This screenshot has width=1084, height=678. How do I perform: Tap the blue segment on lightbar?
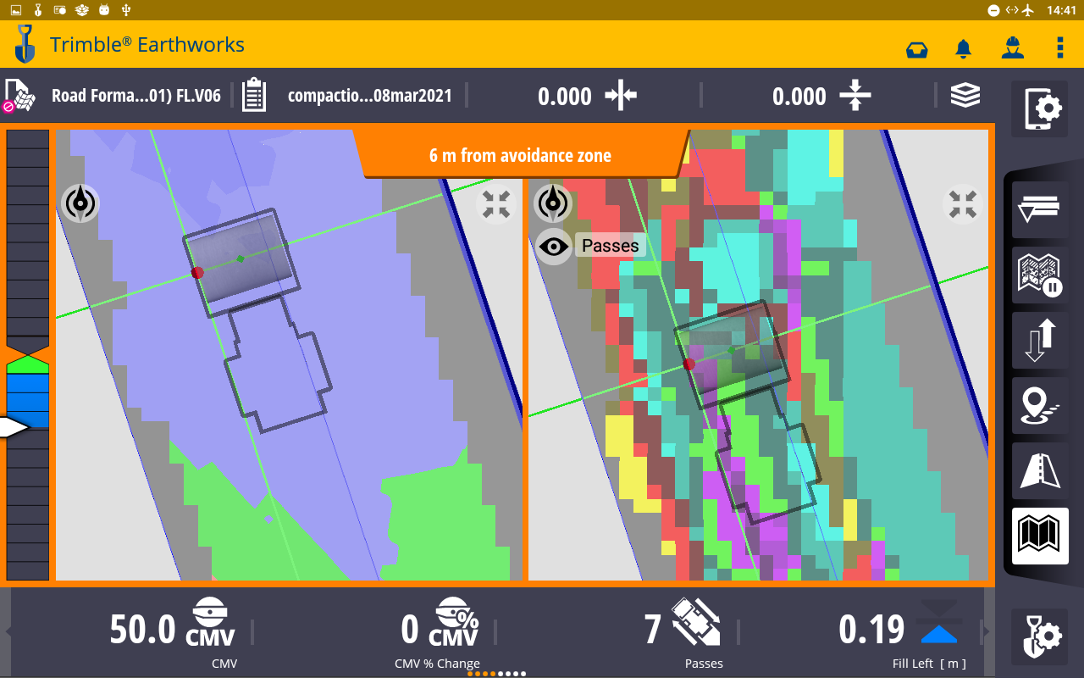[x=28, y=400]
